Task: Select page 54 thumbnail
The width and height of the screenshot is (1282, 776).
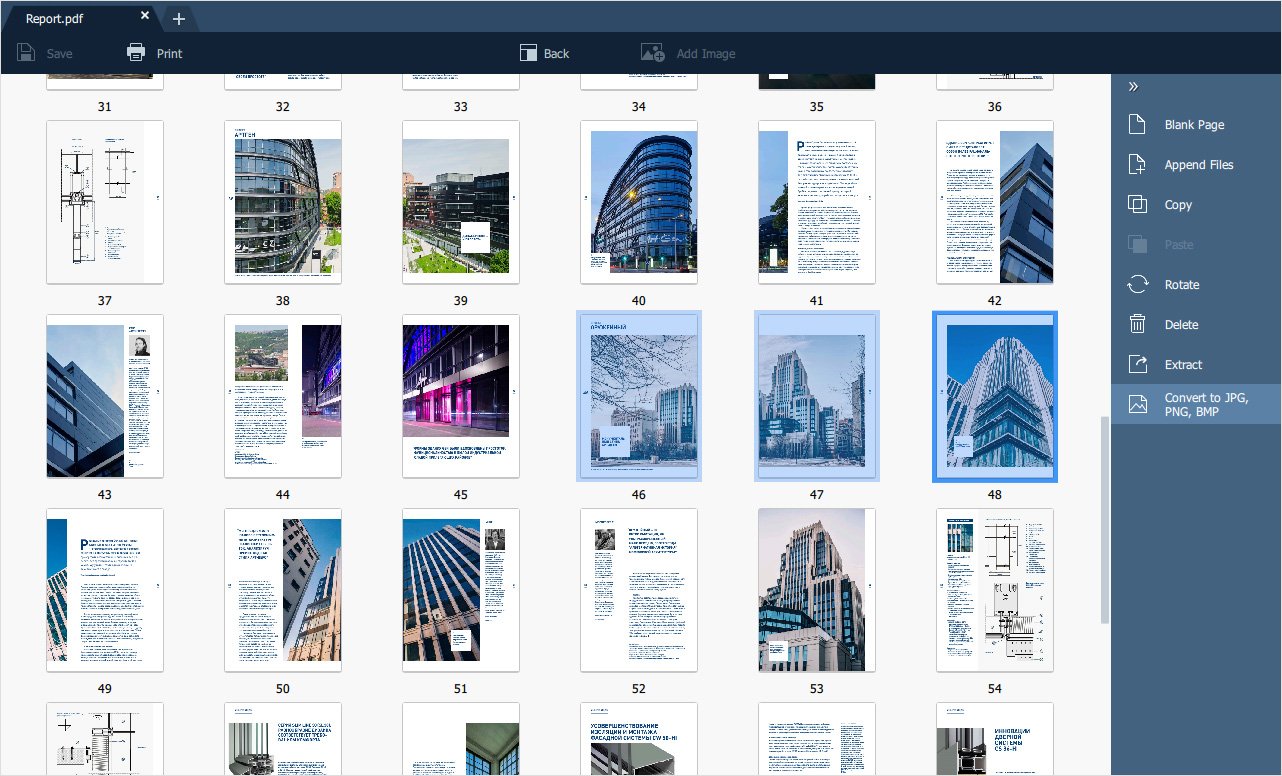Action: point(995,590)
